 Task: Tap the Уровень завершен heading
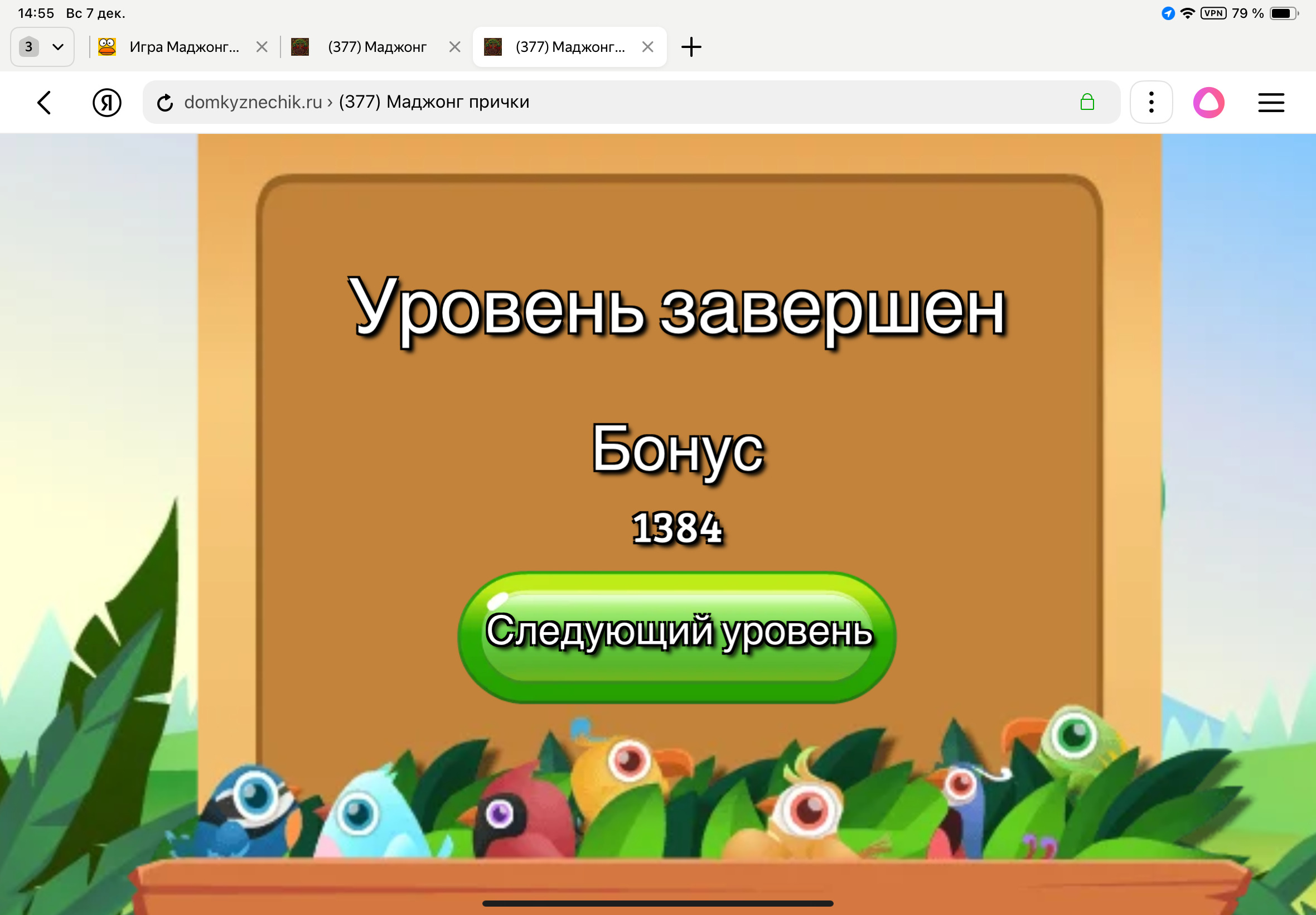tap(676, 310)
